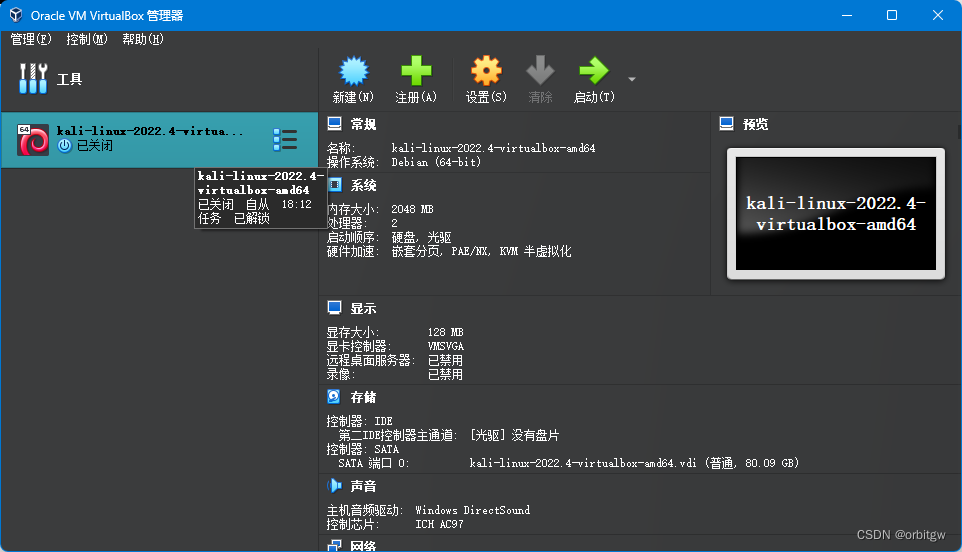962x552 pixels.
Task: Click the powered-off status icon next to 已关闭
Action: [64, 146]
